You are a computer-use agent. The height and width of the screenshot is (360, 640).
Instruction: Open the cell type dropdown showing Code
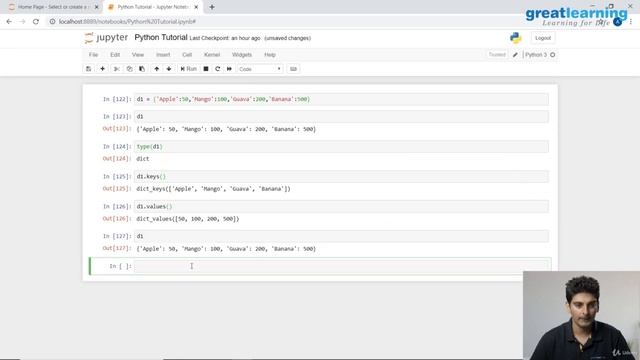click(260, 69)
